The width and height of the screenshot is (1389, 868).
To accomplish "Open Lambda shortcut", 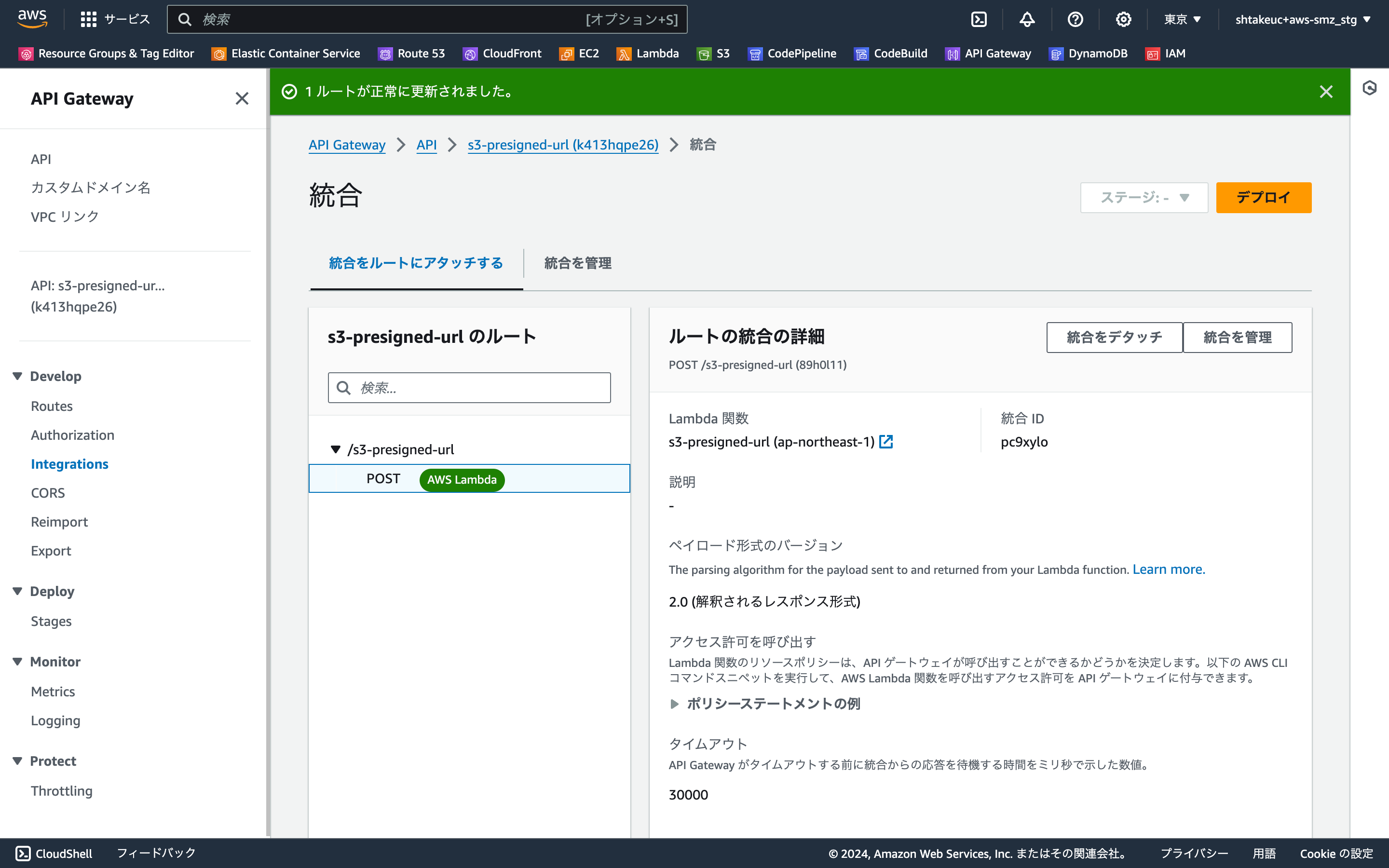I will (648, 54).
